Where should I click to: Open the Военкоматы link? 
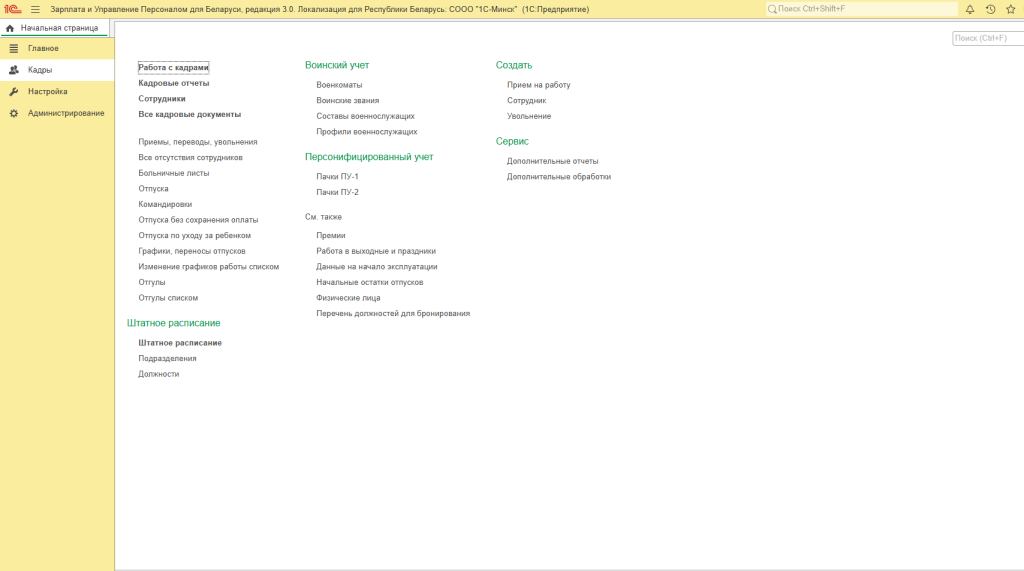click(x=339, y=85)
